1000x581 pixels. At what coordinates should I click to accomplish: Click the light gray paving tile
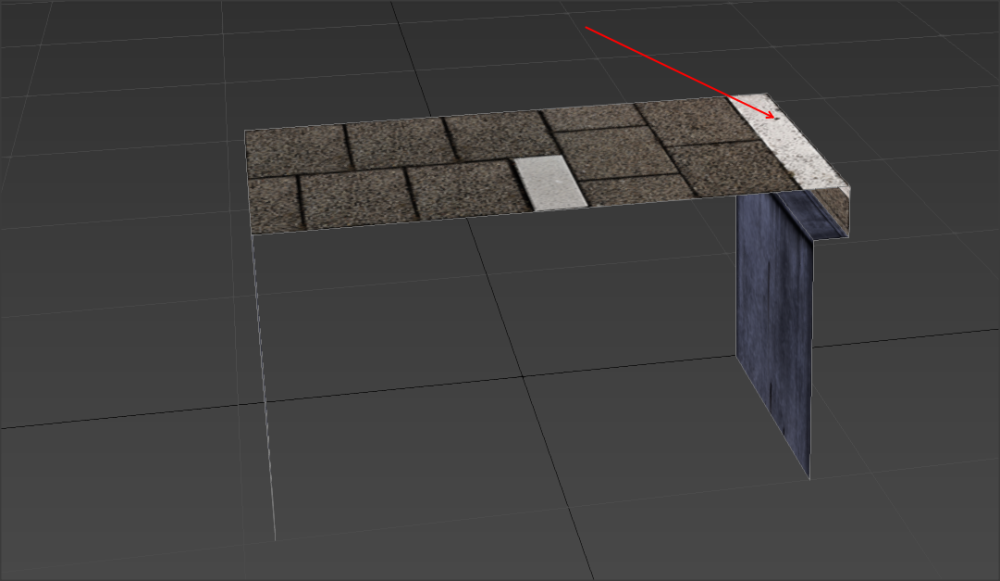coord(548,184)
